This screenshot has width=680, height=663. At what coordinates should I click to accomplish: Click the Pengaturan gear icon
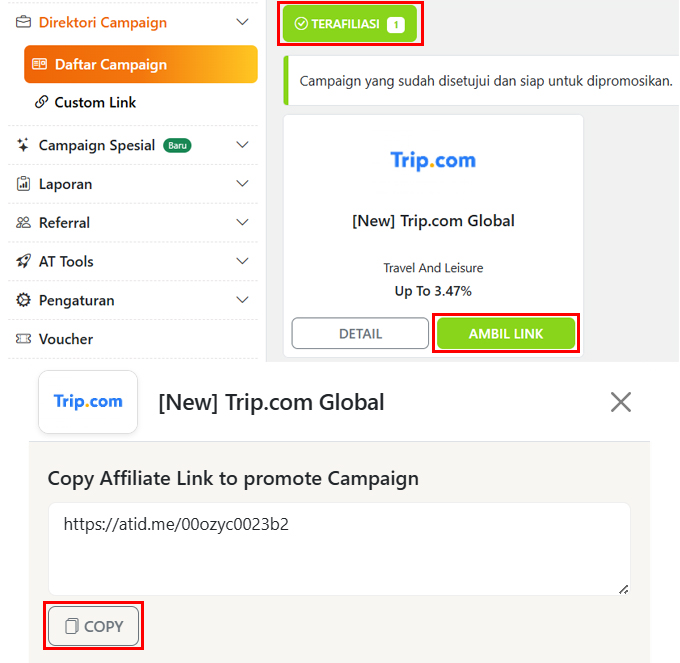(x=23, y=300)
